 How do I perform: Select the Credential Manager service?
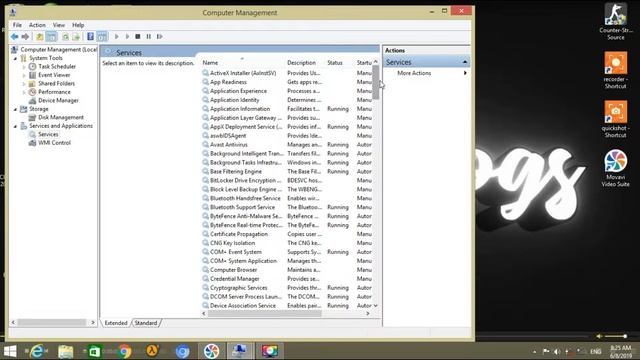point(235,279)
